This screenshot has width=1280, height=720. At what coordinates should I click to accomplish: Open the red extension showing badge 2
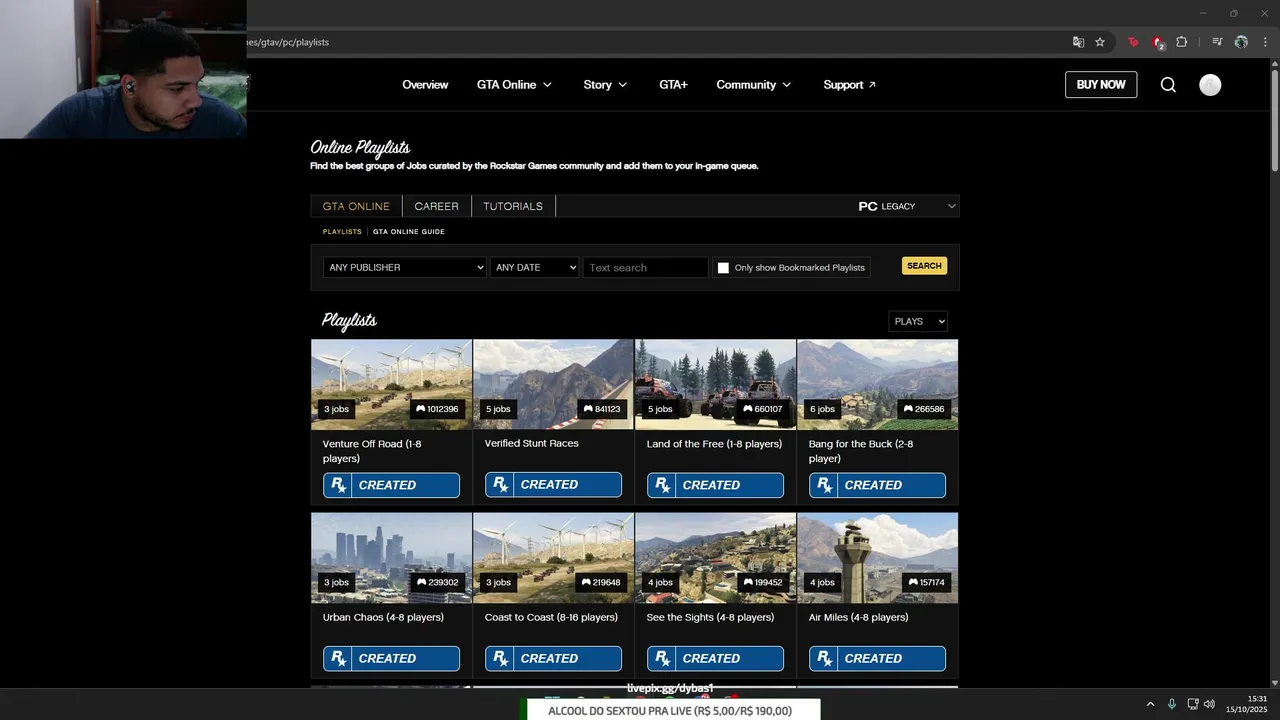click(1158, 42)
